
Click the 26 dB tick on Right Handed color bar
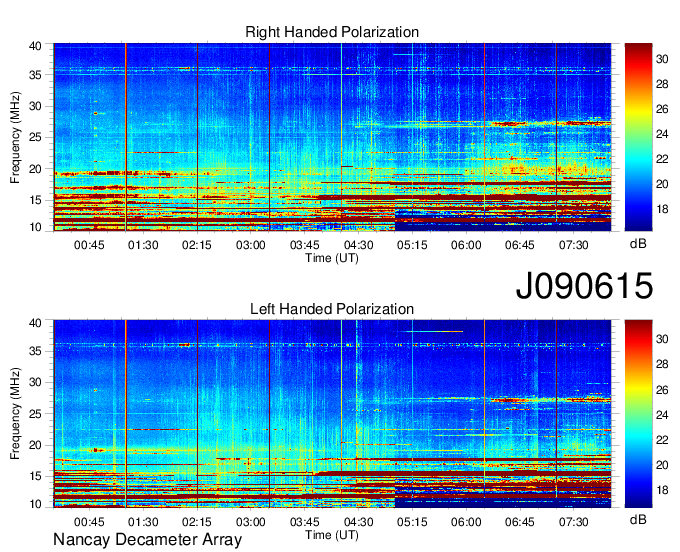pyautogui.click(x=662, y=109)
